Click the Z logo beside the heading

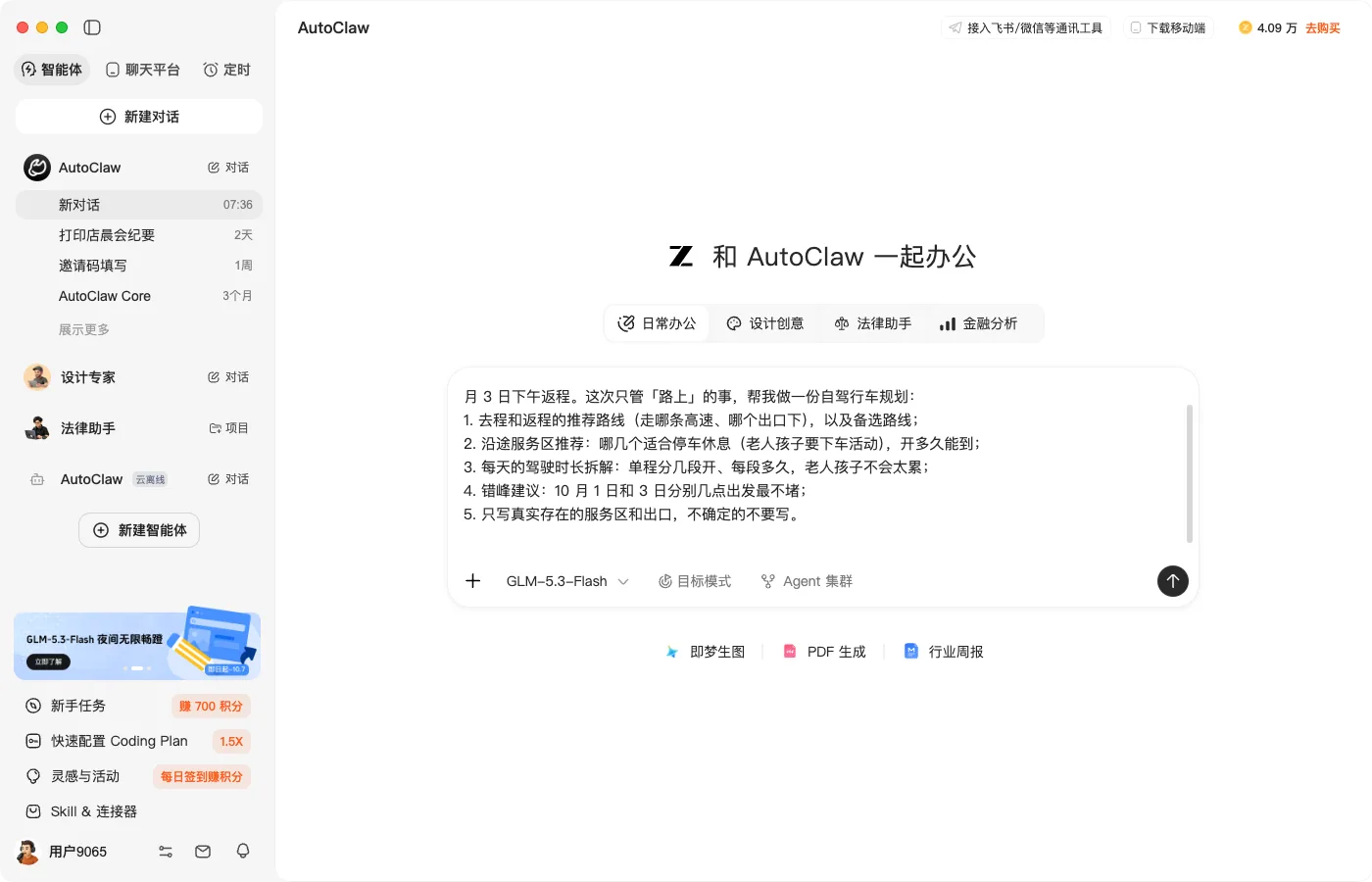[681, 257]
